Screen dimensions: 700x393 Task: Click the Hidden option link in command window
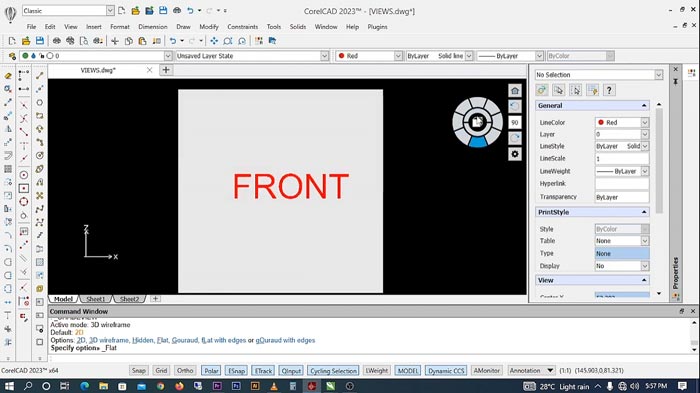coord(143,340)
